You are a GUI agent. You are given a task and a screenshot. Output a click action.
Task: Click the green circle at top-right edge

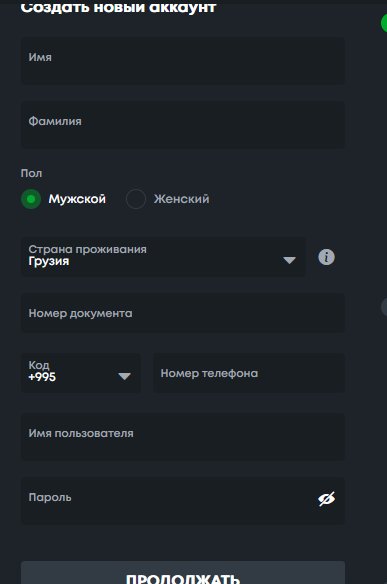[384, 23]
